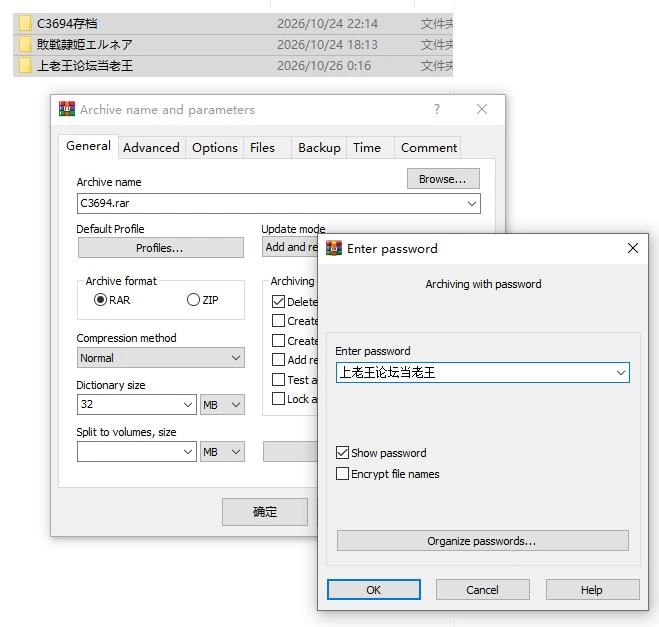Switch to the Advanced tab
This screenshot has width=659, height=627.
coord(151,148)
